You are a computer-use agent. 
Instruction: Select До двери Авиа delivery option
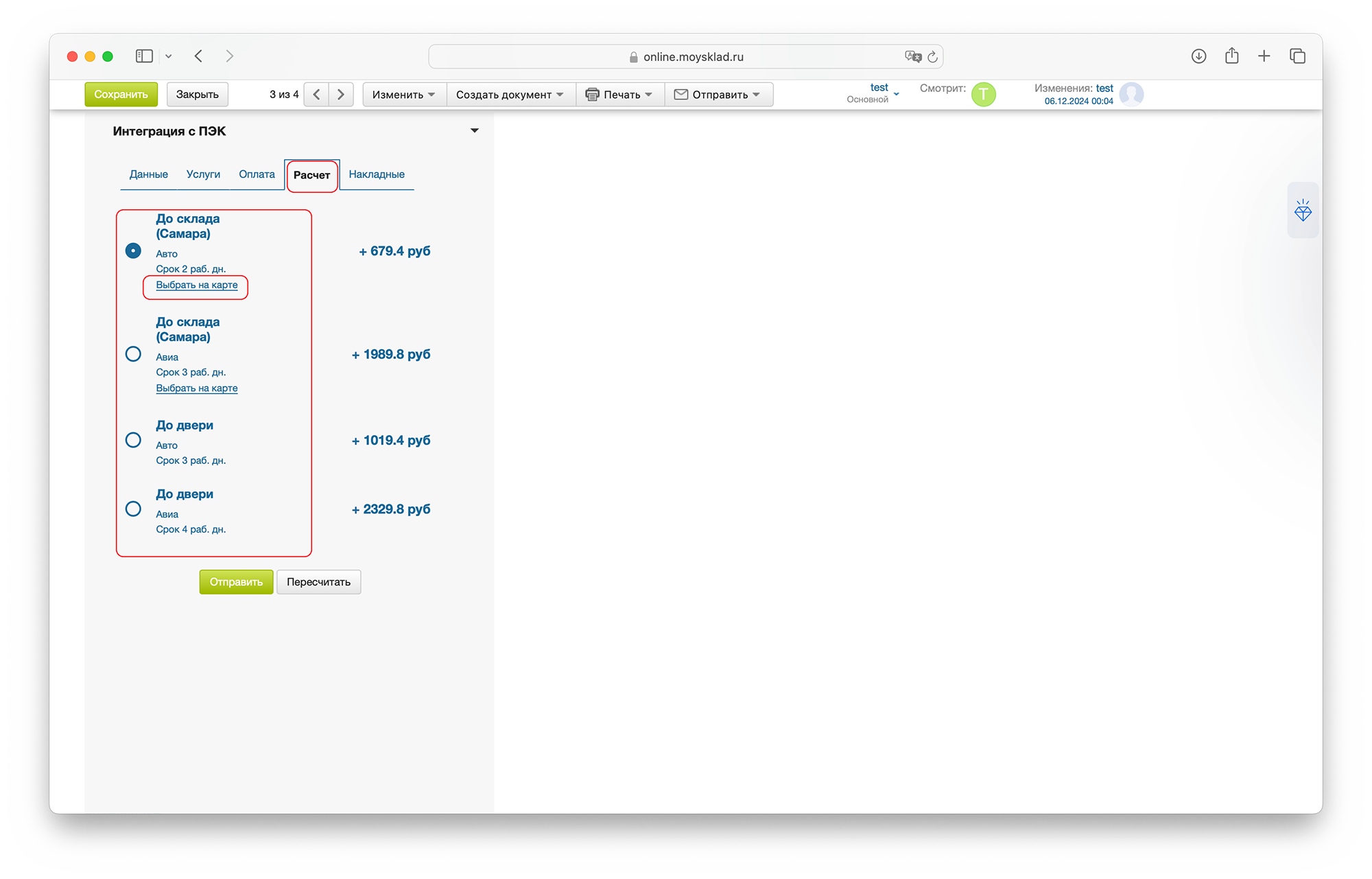click(x=134, y=509)
